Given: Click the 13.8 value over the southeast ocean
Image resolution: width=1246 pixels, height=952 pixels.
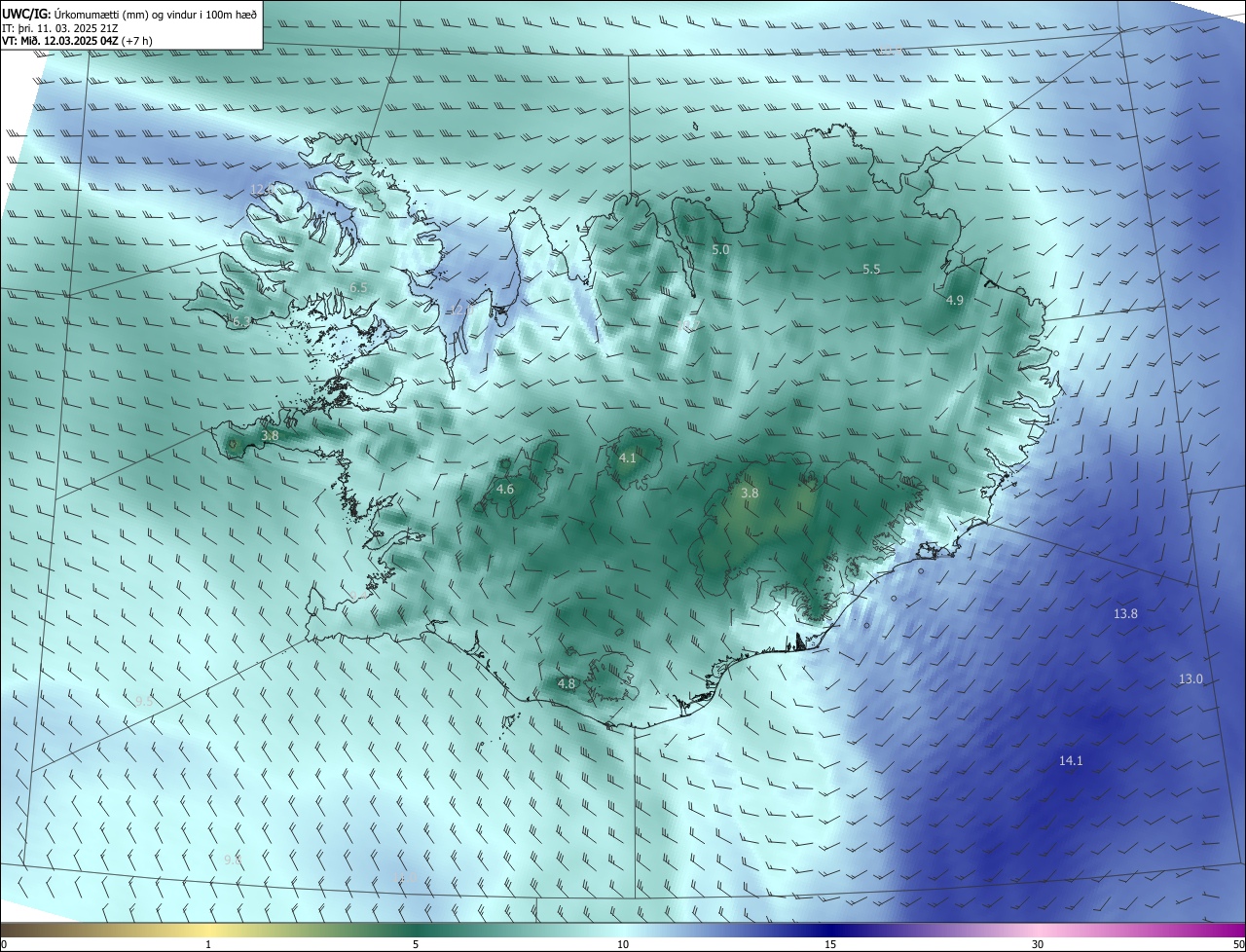Looking at the screenshot, I should 1125,614.
